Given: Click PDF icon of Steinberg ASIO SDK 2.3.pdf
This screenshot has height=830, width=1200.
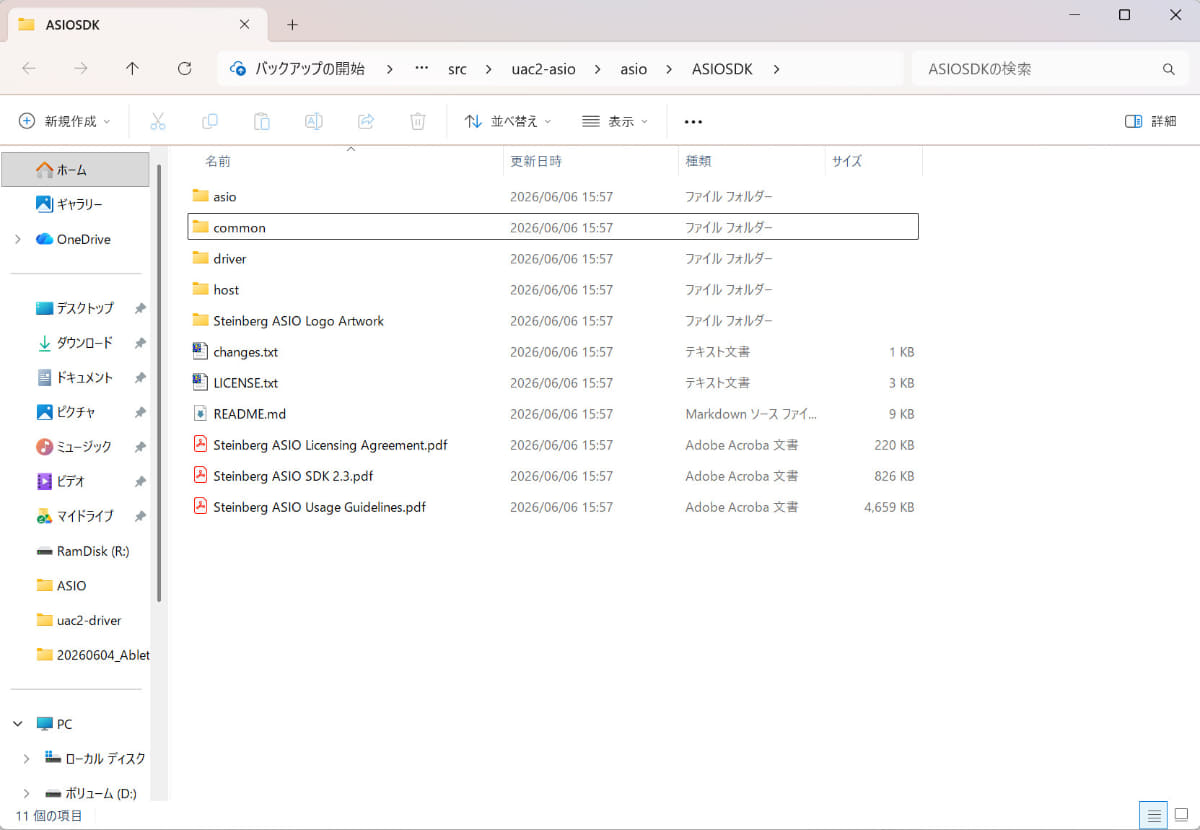Looking at the screenshot, I should [200, 476].
